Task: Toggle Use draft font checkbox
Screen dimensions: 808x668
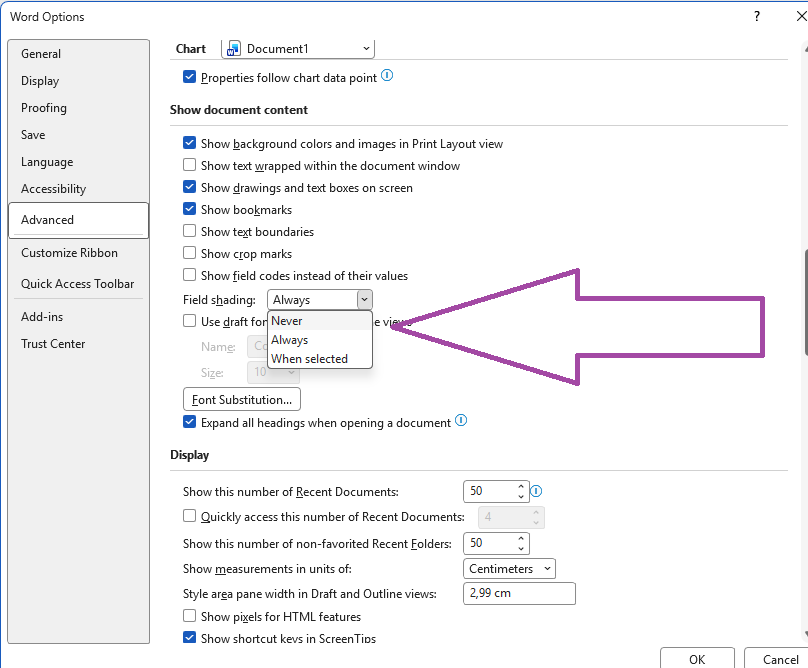Action: click(189, 321)
